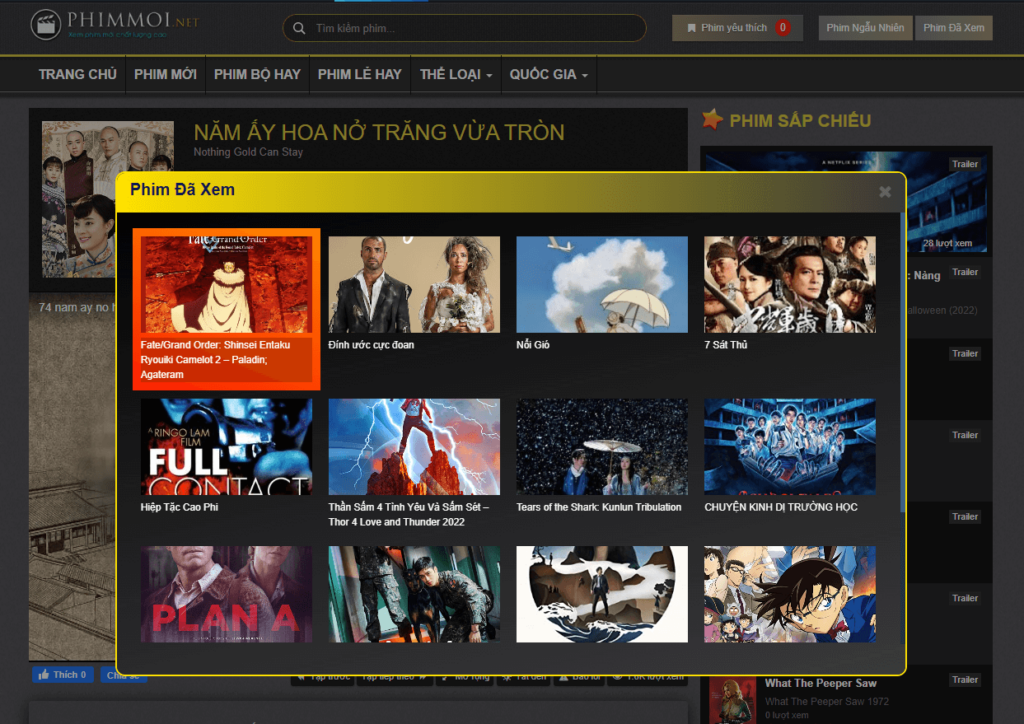
Task: Expand the Thể Loại dropdown
Action: pos(456,74)
